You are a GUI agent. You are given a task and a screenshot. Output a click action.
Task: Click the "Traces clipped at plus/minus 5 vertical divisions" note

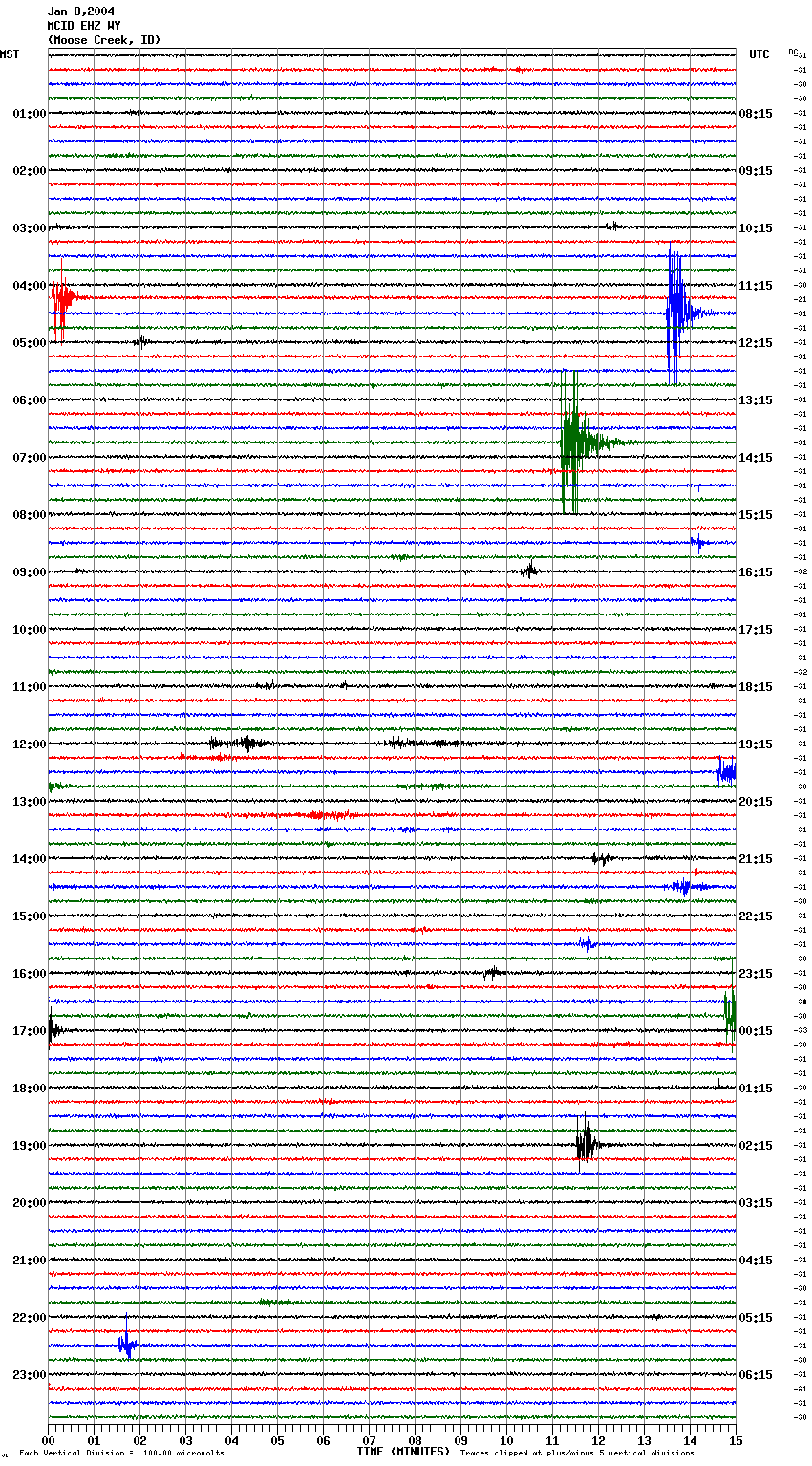(577, 1453)
